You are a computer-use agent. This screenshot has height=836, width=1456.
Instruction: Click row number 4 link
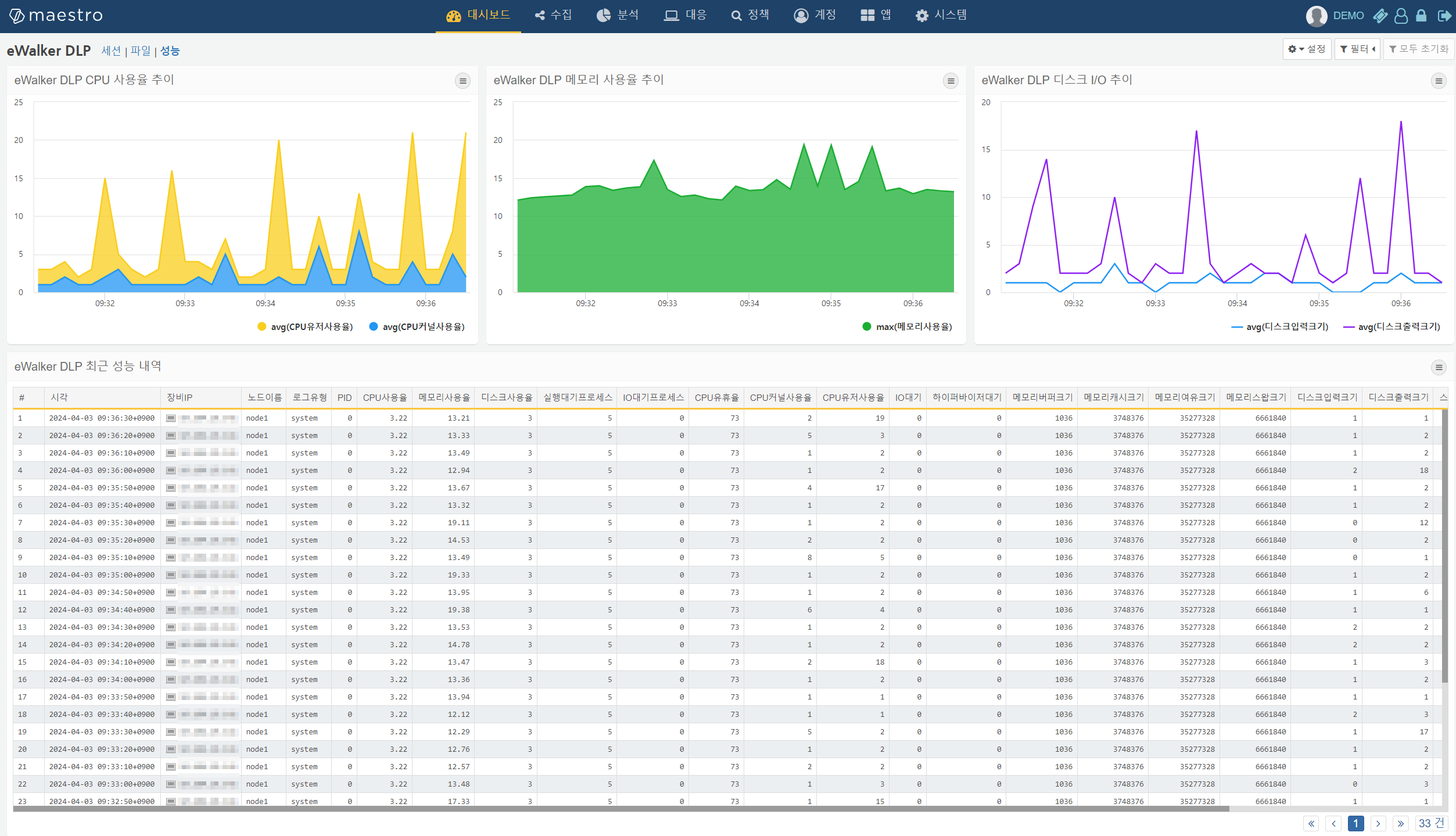[20, 471]
